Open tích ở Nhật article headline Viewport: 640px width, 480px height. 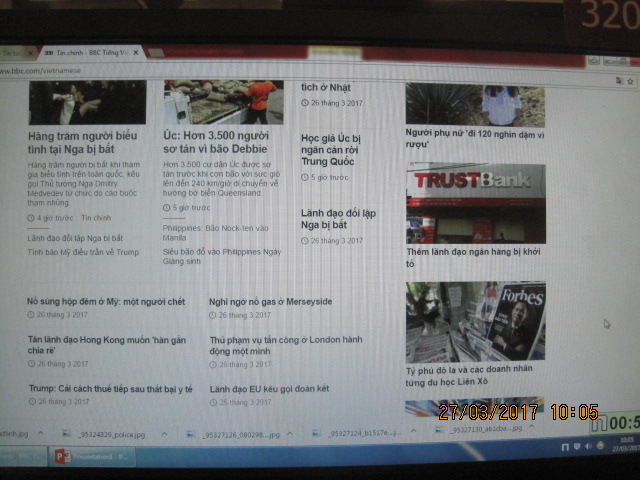[x=326, y=87]
